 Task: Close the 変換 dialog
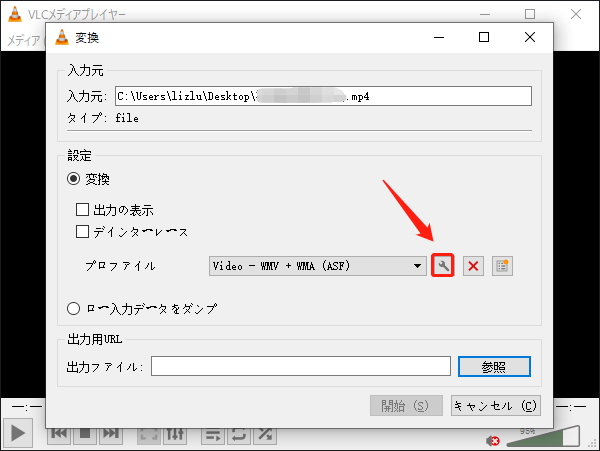tap(530, 37)
